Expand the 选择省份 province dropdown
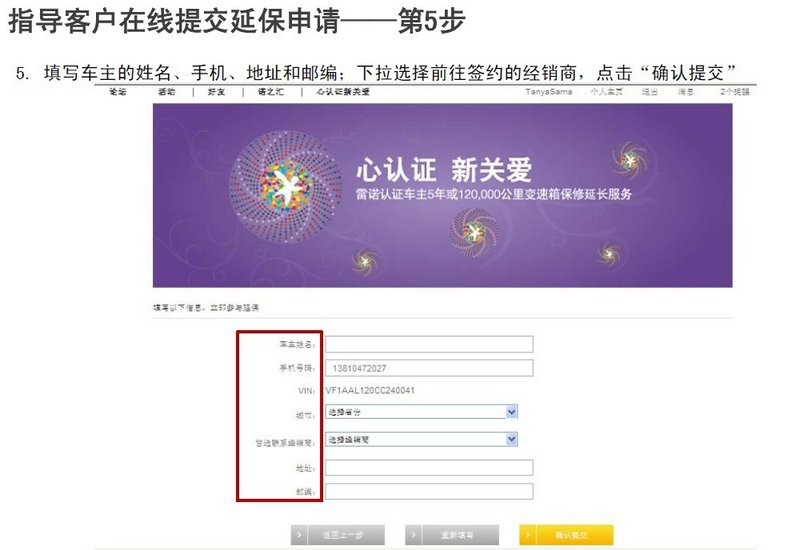Image resolution: width=800 pixels, height=550 pixels. click(x=421, y=412)
